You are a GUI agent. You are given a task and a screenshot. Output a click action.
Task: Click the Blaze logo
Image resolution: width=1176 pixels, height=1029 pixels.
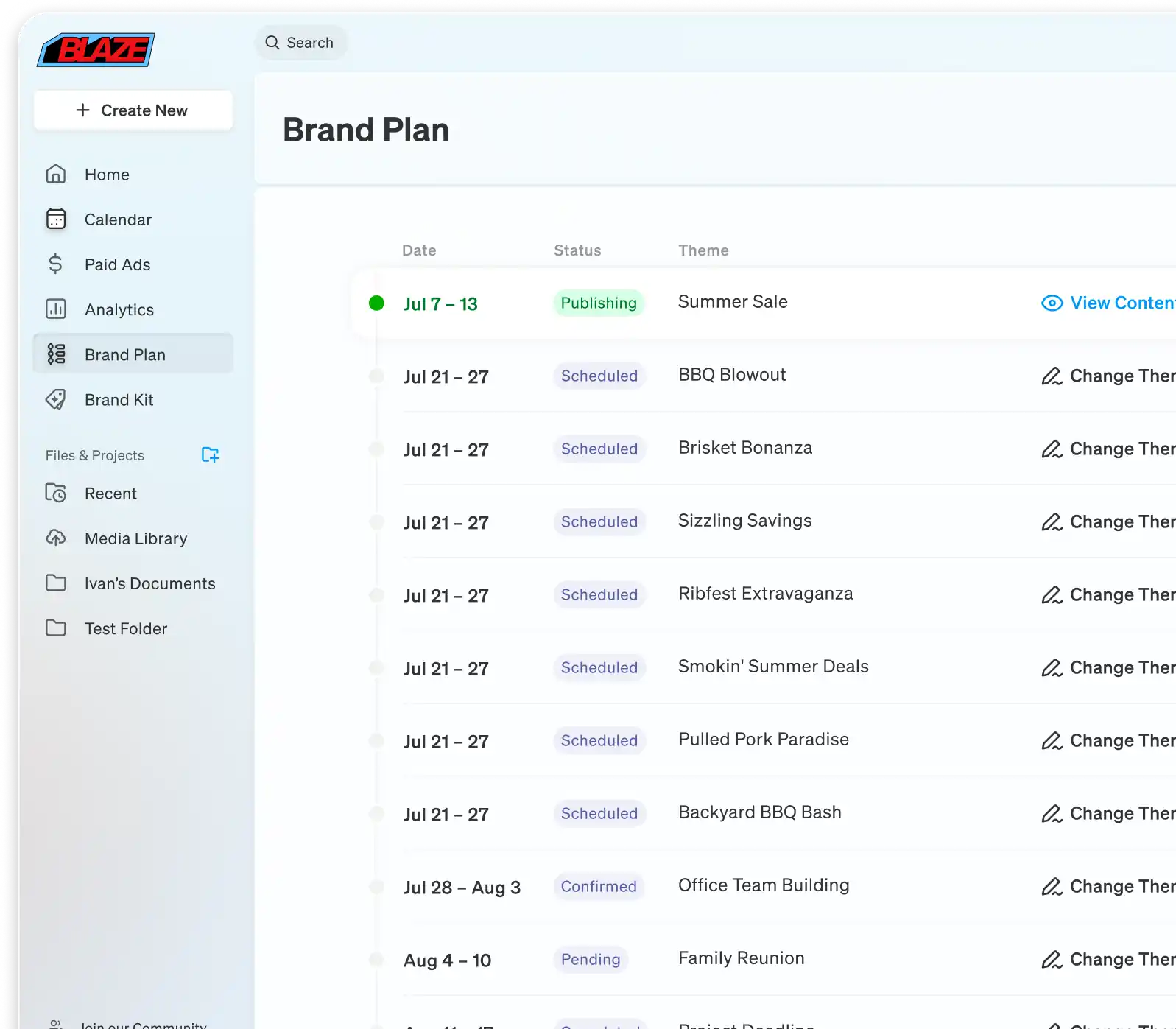pyautogui.click(x=96, y=50)
